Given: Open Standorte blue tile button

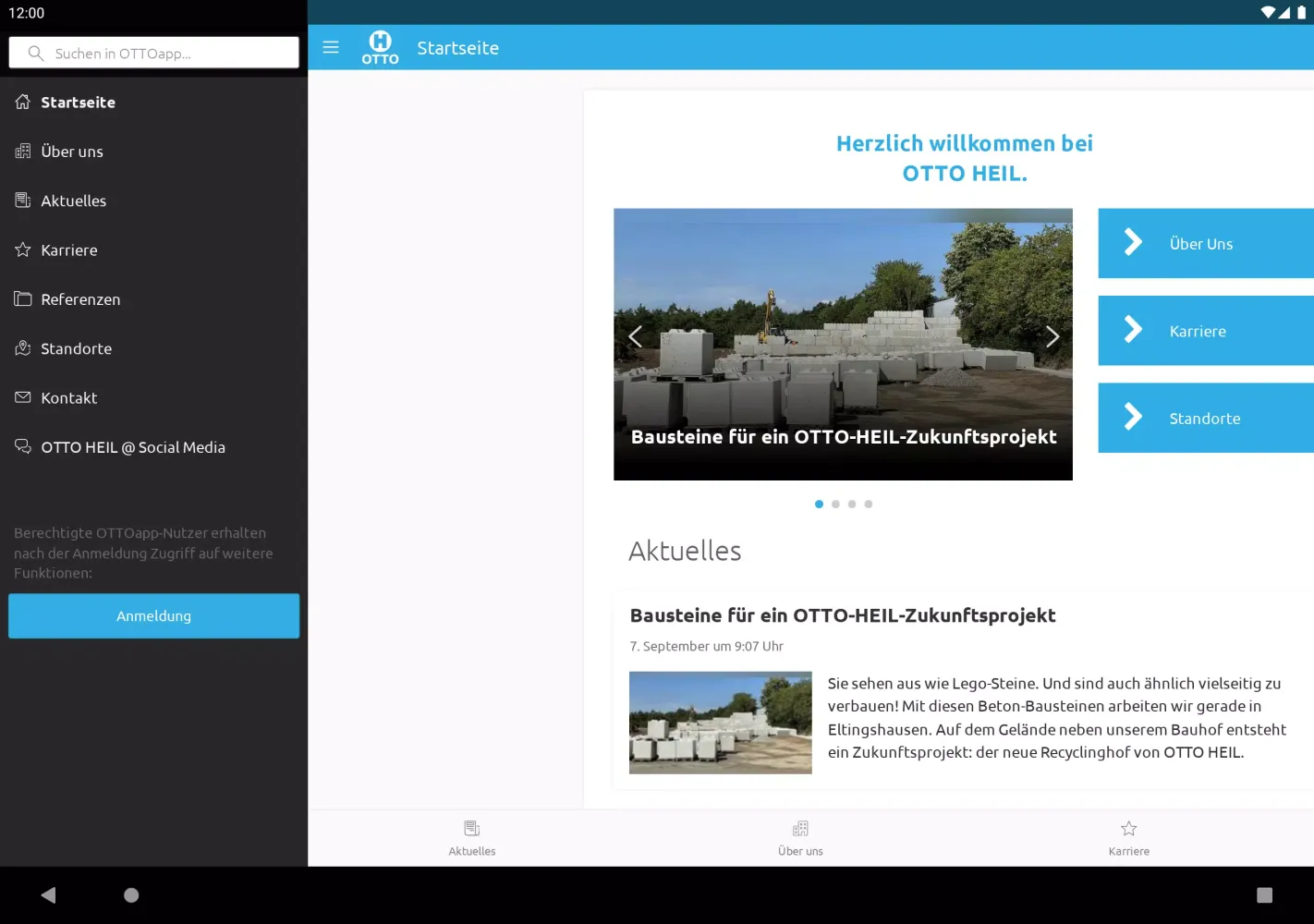Looking at the screenshot, I should pyautogui.click(x=1206, y=418).
